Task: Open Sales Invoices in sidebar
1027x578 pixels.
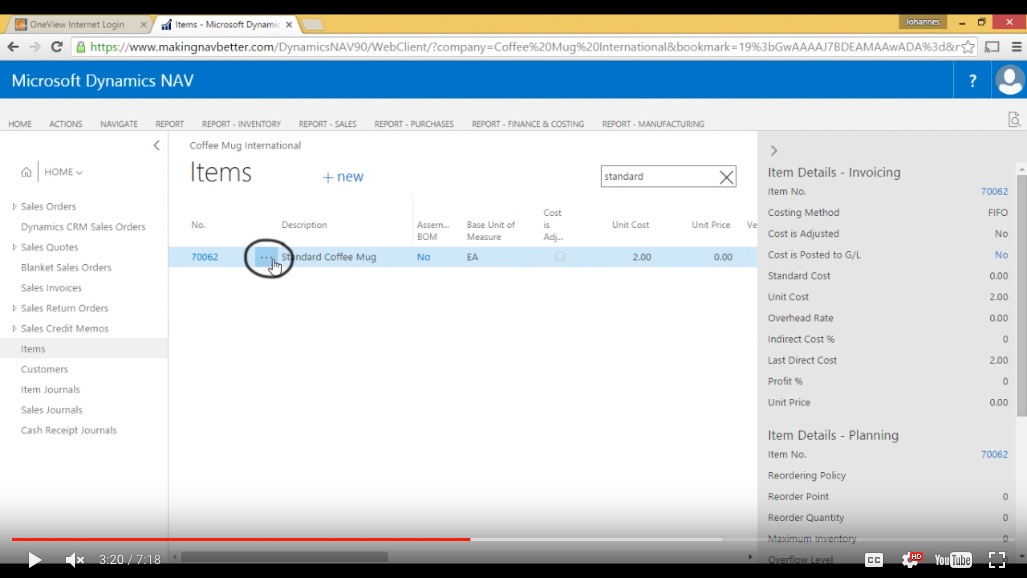Action: pos(51,288)
